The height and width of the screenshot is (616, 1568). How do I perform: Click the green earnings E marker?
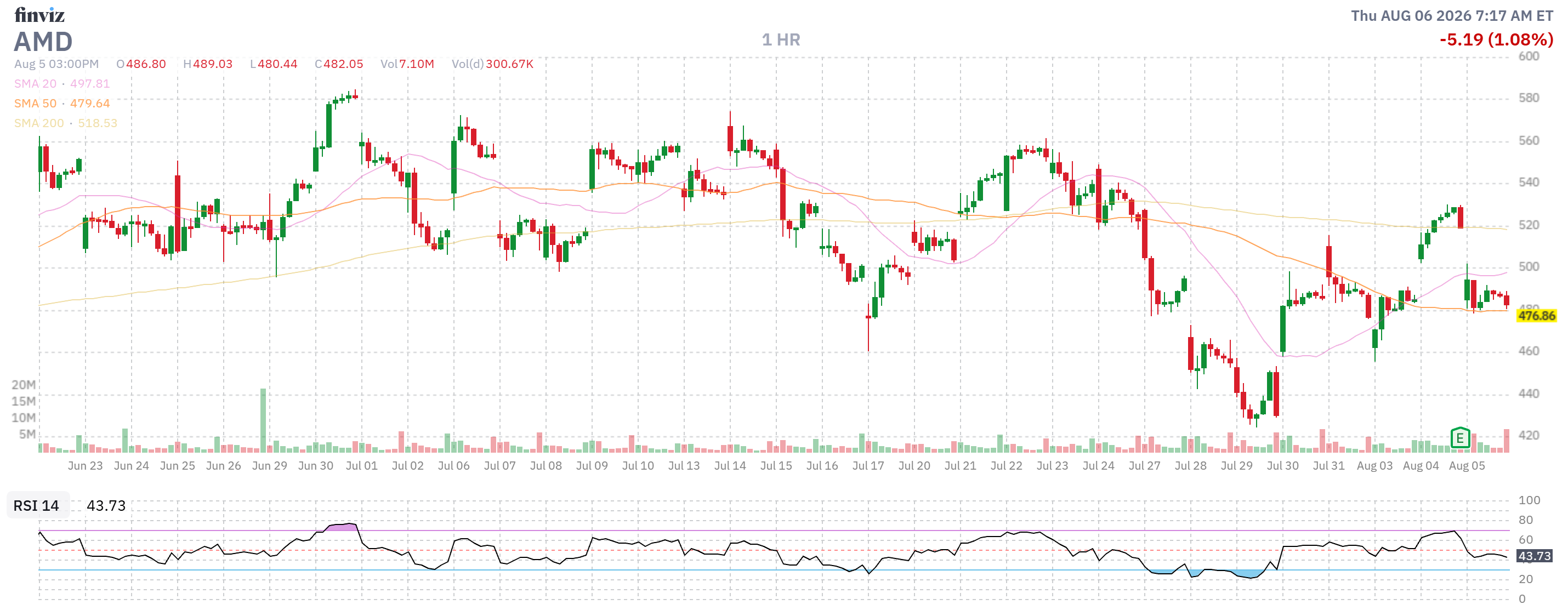1459,438
